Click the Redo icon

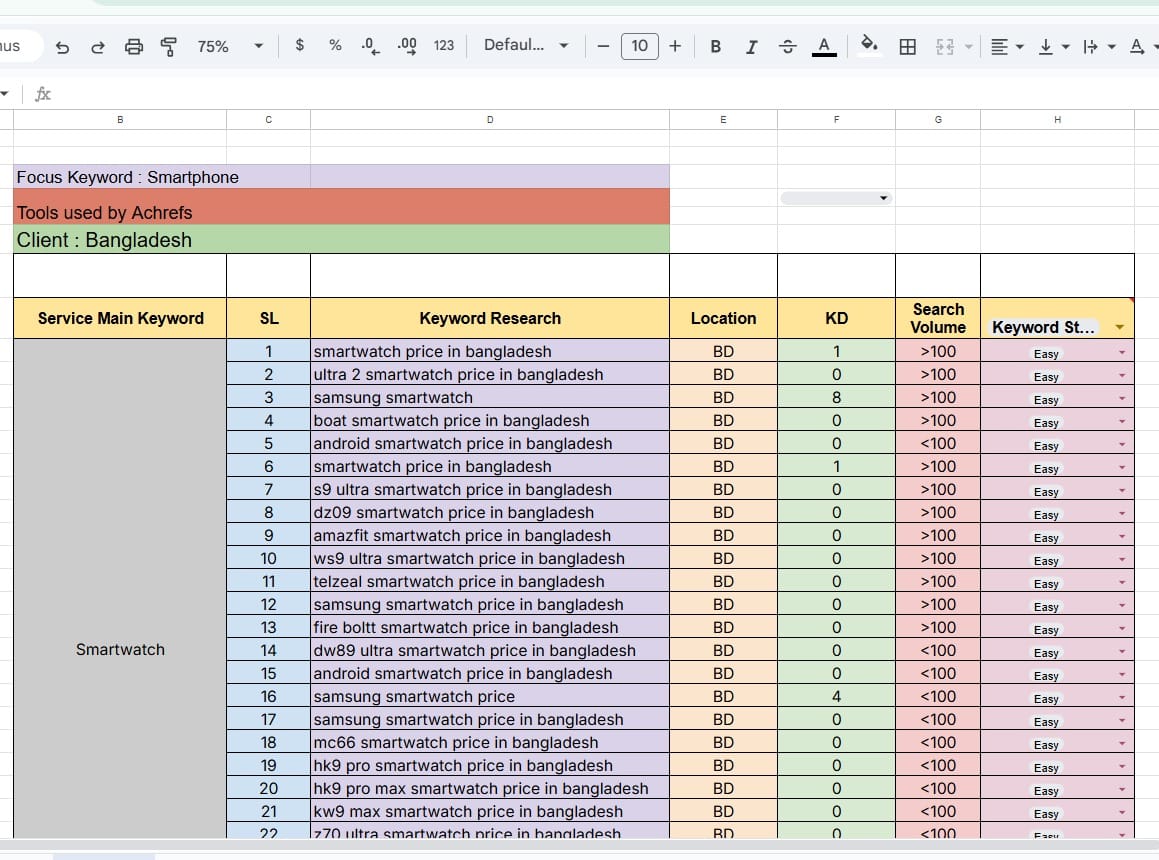98,46
